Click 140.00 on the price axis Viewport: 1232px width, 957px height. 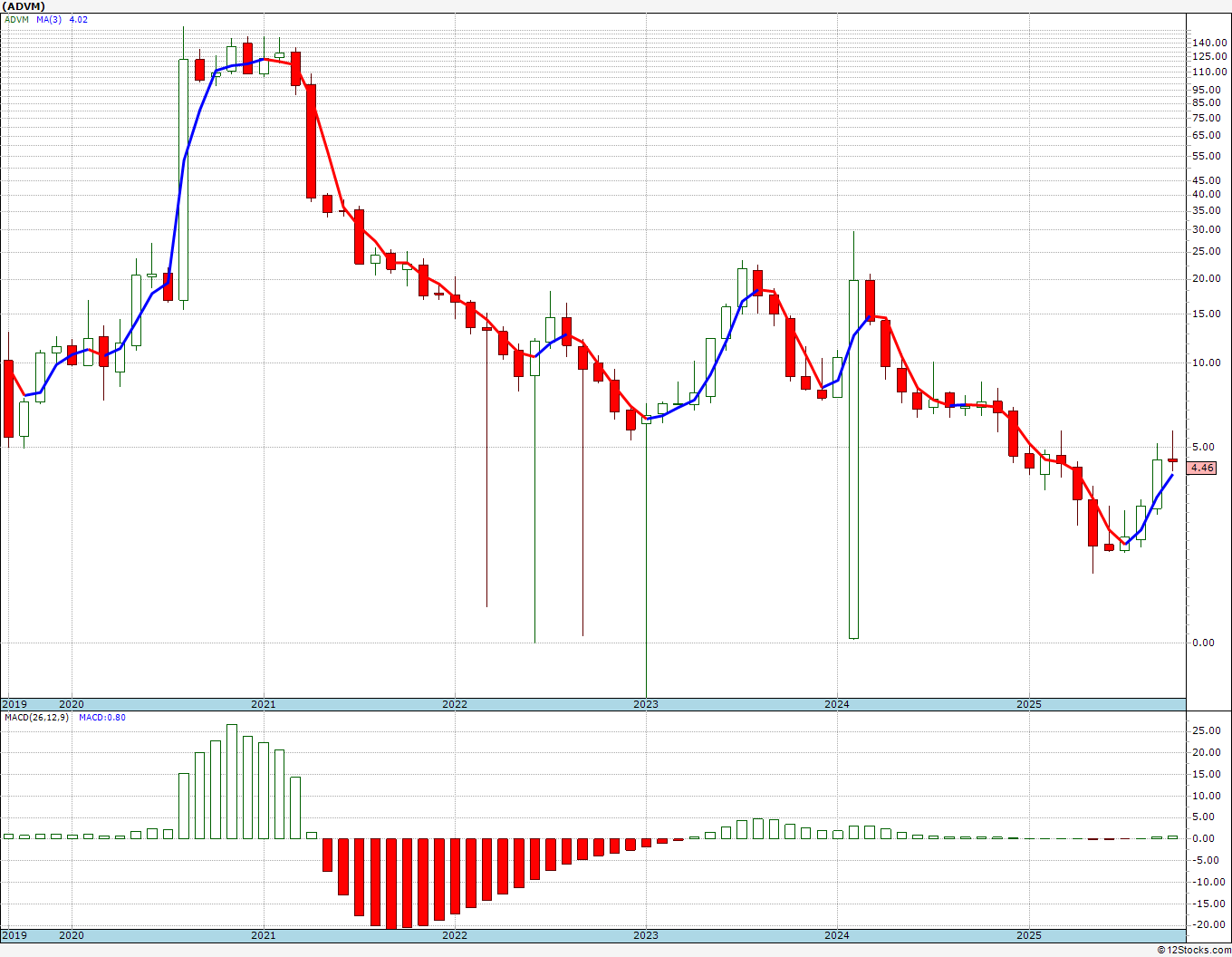[x=1208, y=43]
